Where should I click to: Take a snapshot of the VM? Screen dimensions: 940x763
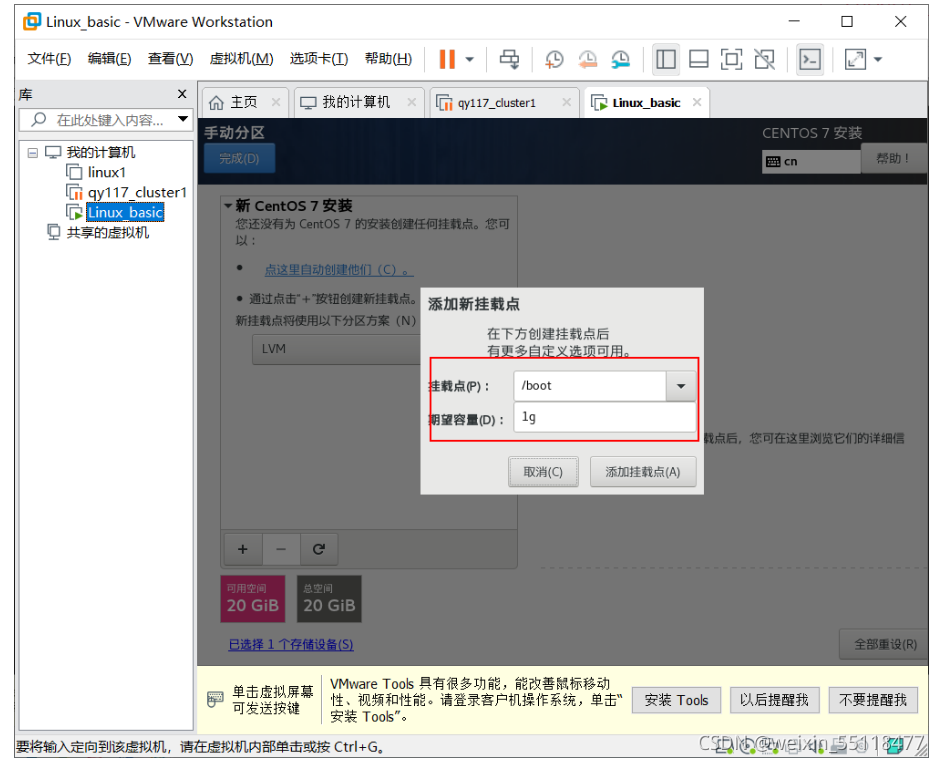(554, 59)
